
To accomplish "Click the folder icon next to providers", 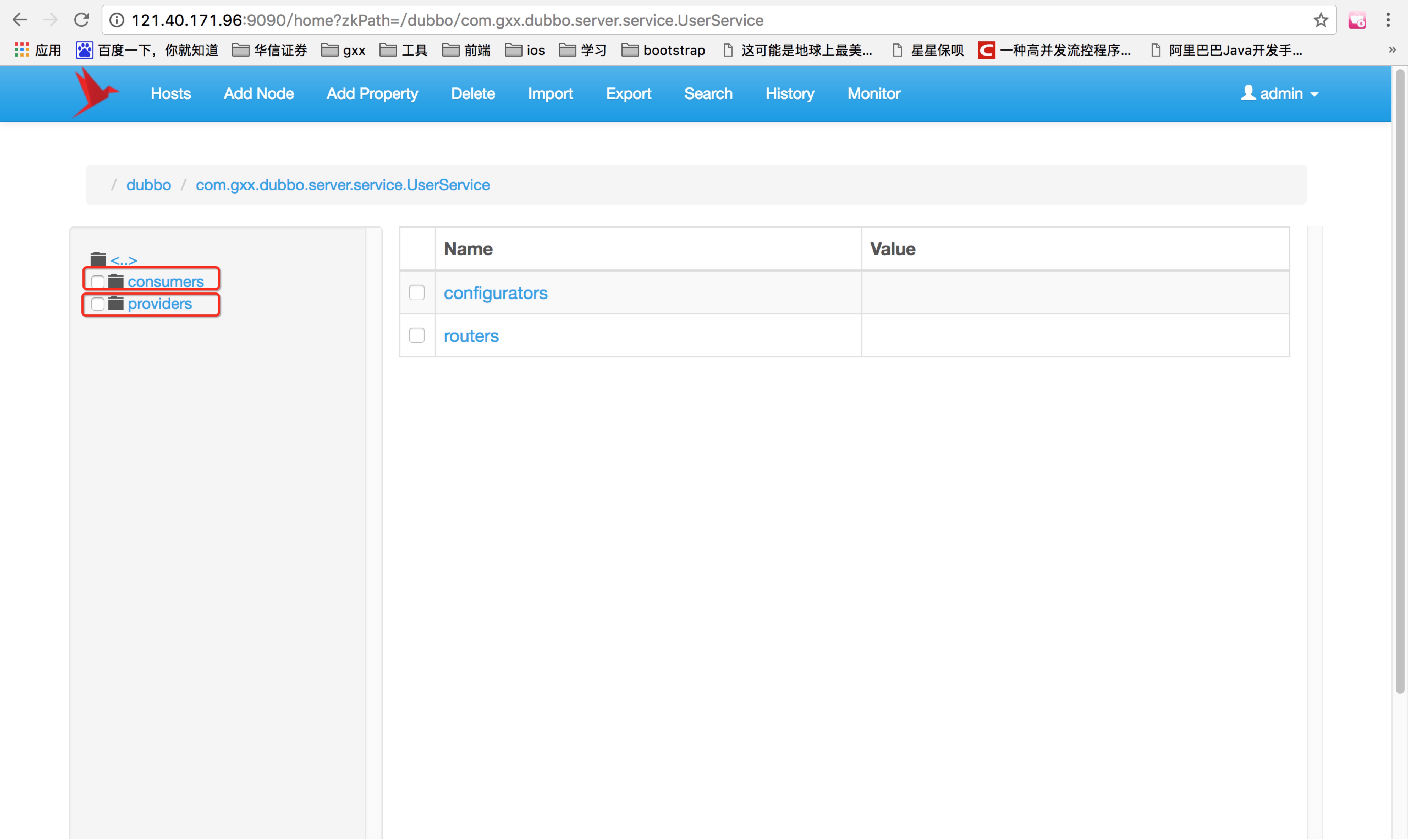I will click(116, 303).
